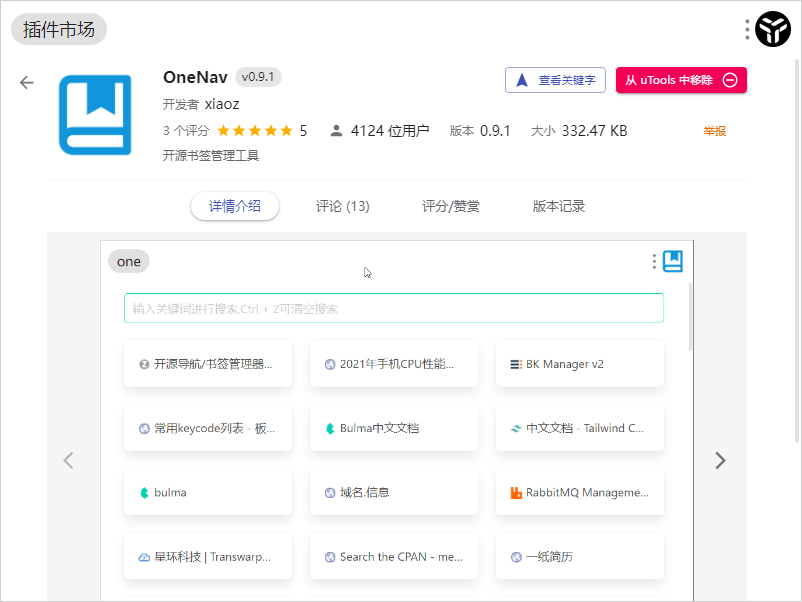Image resolution: width=802 pixels, height=602 pixels.
Task: Click the 从 uTools 中移除 button
Action: pyautogui.click(x=681, y=80)
